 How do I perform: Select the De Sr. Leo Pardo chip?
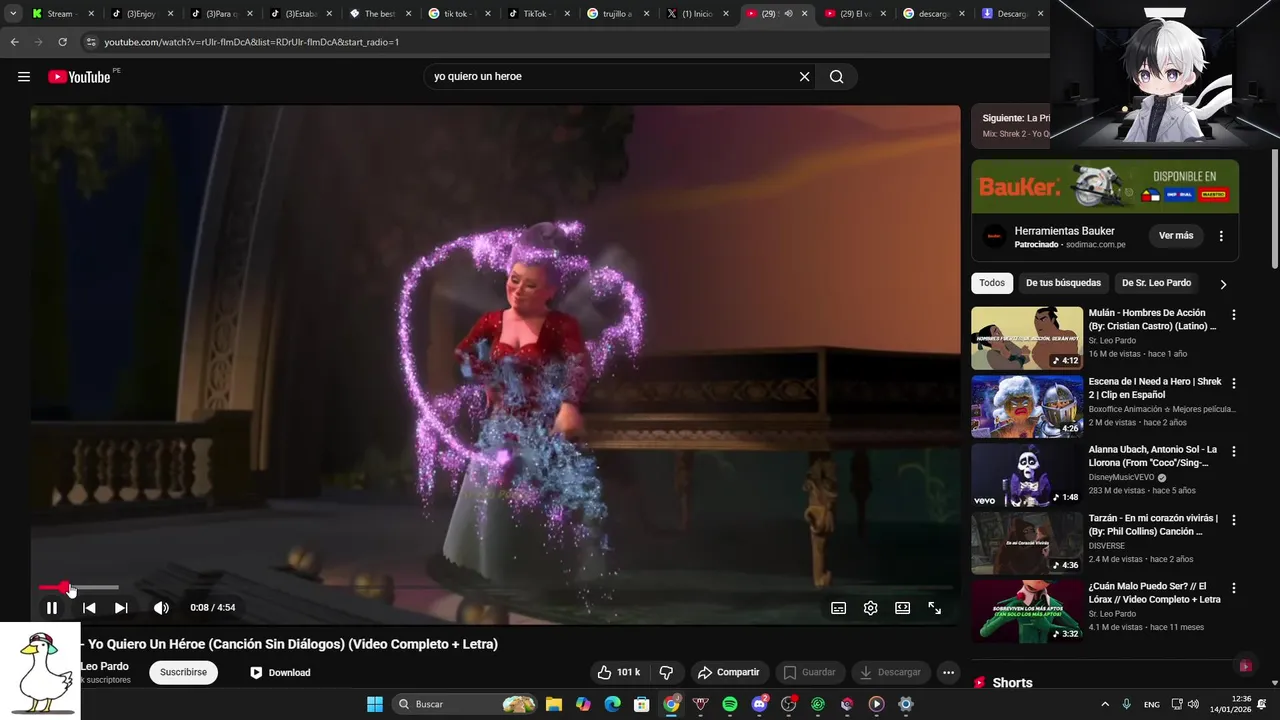click(1156, 283)
